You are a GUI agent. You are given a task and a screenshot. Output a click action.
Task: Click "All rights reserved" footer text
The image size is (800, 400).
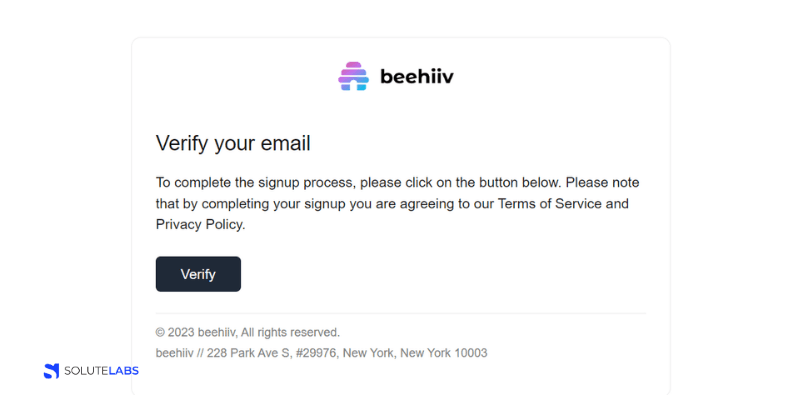tap(290, 332)
